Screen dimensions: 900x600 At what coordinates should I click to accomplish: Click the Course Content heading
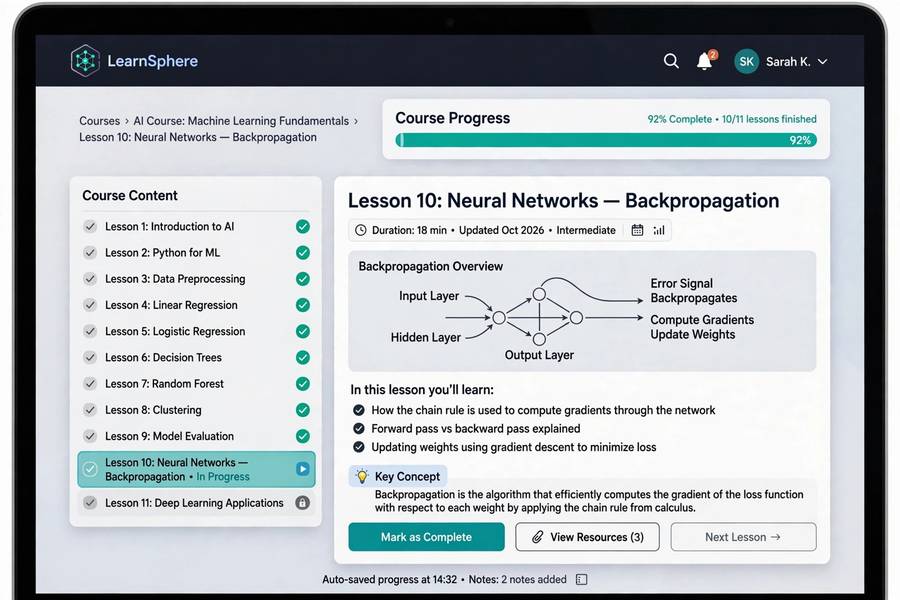pos(130,195)
